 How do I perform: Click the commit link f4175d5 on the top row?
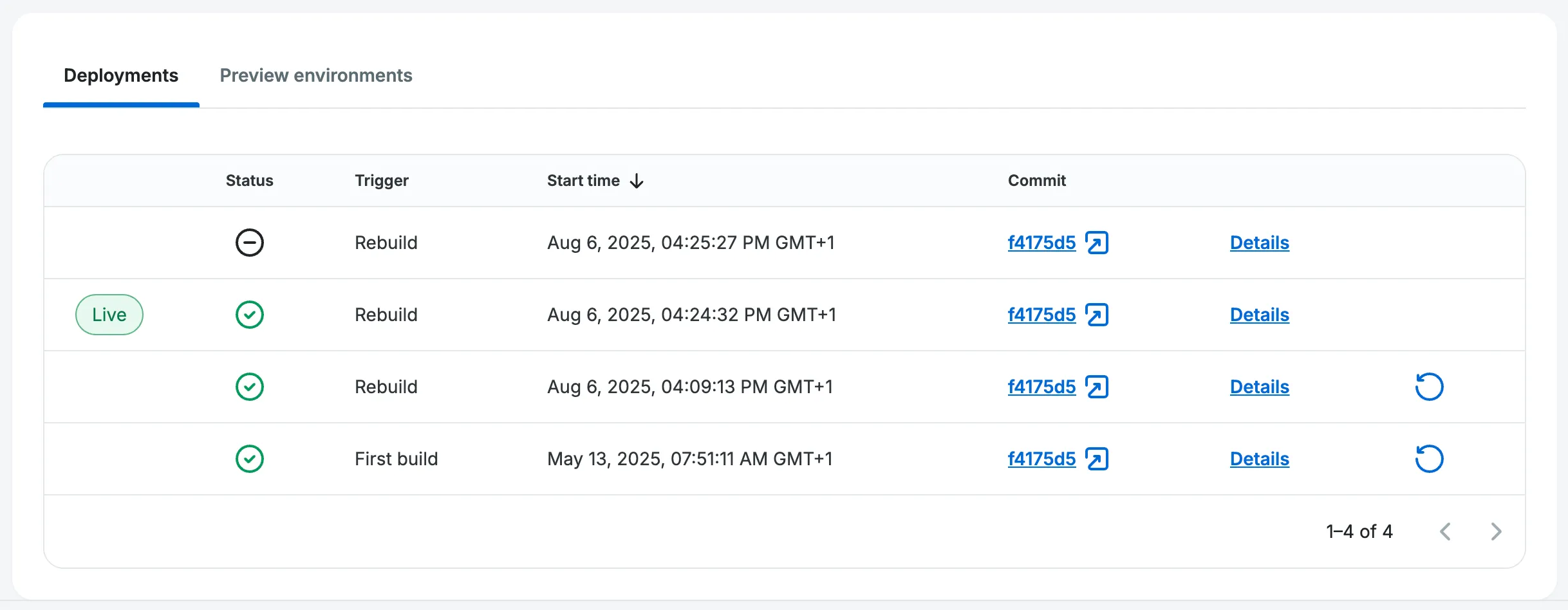(1041, 243)
